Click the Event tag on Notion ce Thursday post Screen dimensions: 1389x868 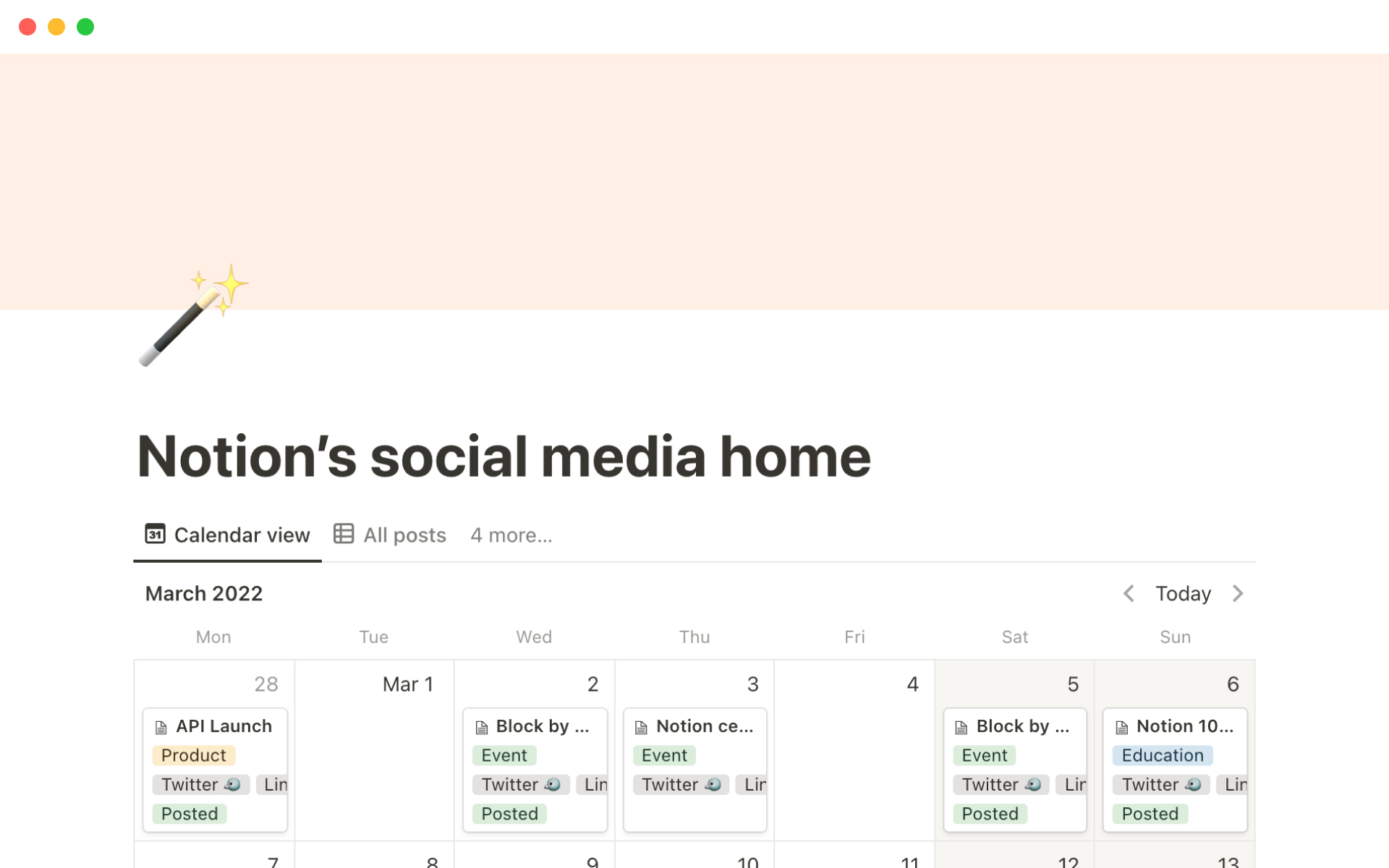click(x=663, y=755)
